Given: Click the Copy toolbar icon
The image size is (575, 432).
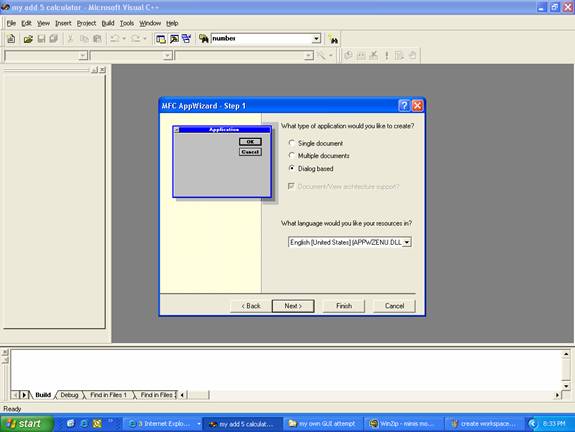Looking at the screenshot, I should (x=84, y=39).
